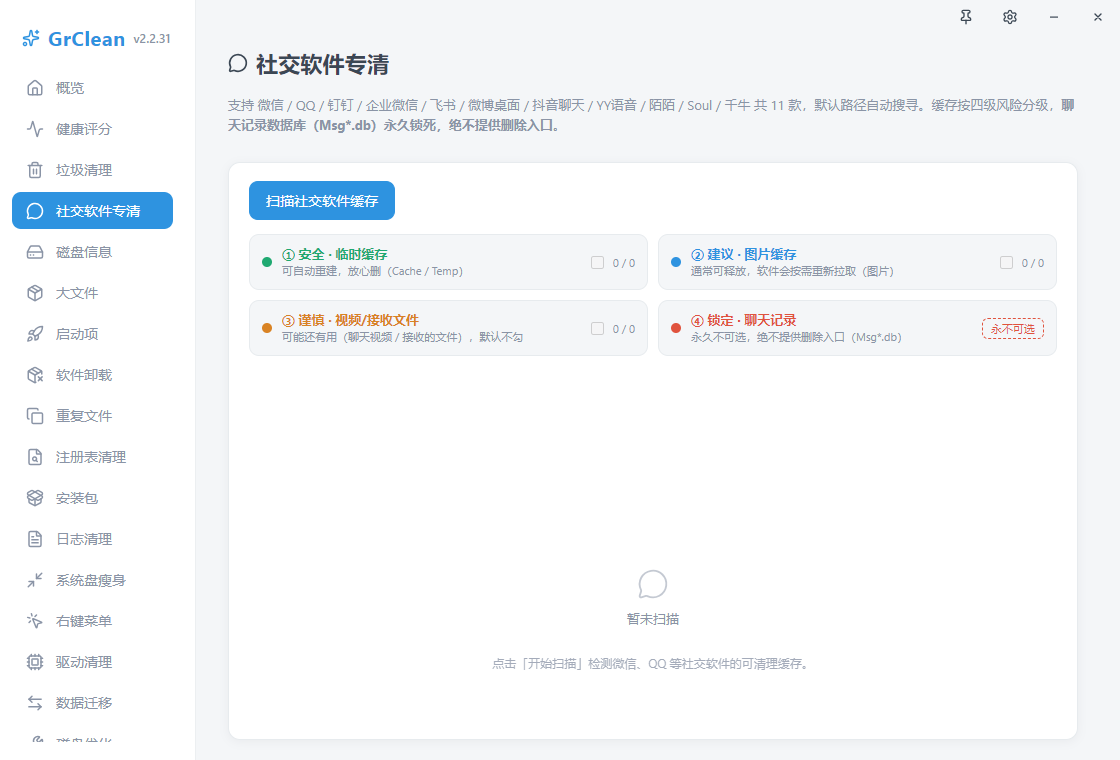This screenshot has height=760, width=1120.
Task: Open the 软件卸载 section
Action: 92,375
